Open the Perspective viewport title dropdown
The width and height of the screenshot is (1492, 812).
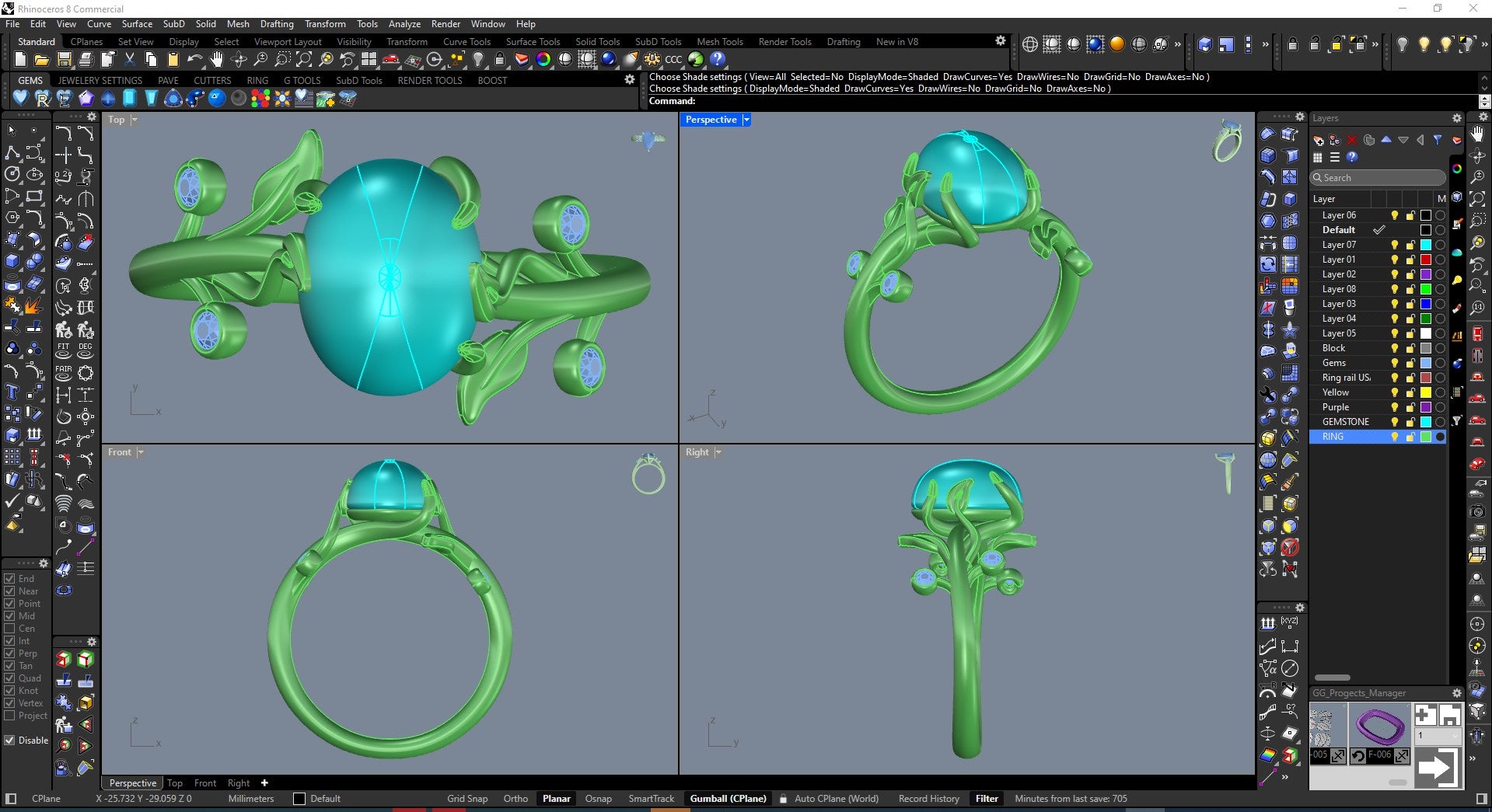pos(746,120)
